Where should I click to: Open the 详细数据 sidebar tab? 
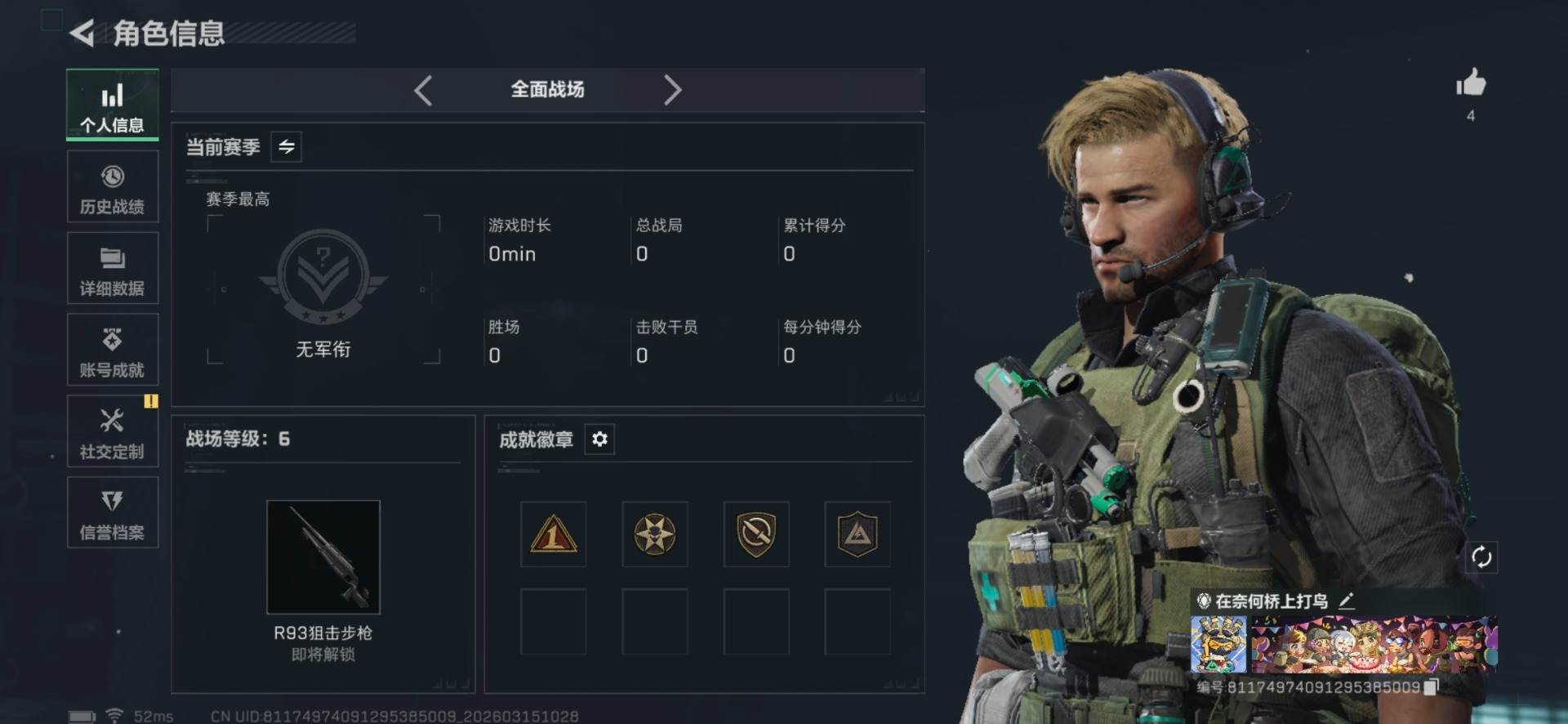point(113,269)
